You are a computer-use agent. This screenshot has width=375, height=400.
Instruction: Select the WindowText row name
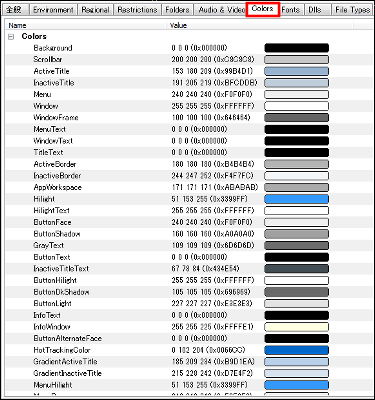pos(53,141)
